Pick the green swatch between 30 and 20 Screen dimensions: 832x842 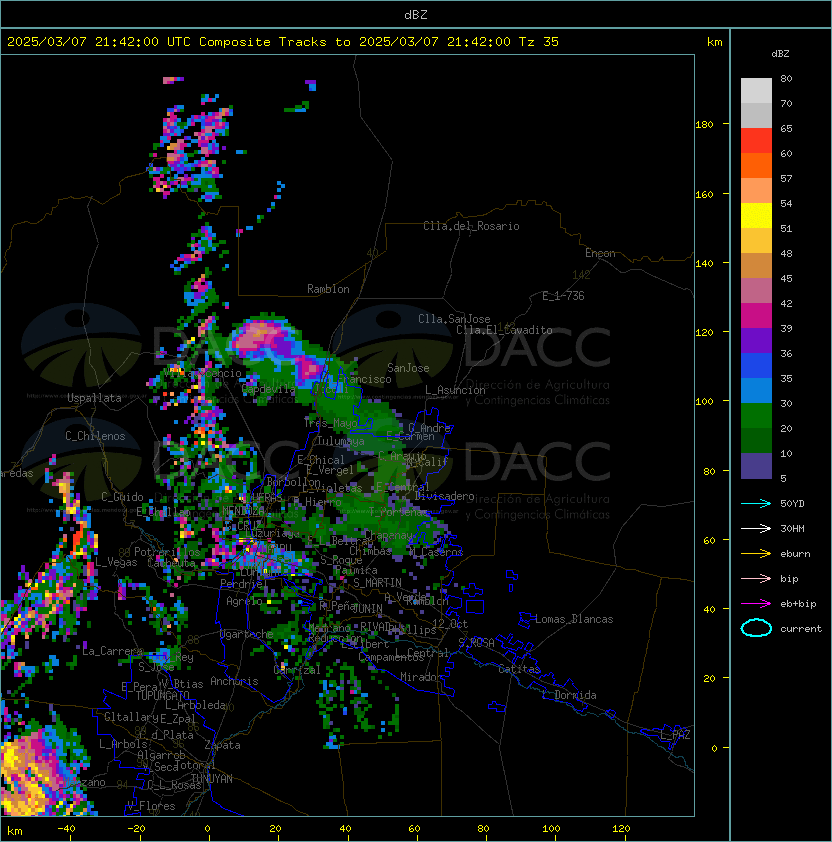tap(756, 415)
